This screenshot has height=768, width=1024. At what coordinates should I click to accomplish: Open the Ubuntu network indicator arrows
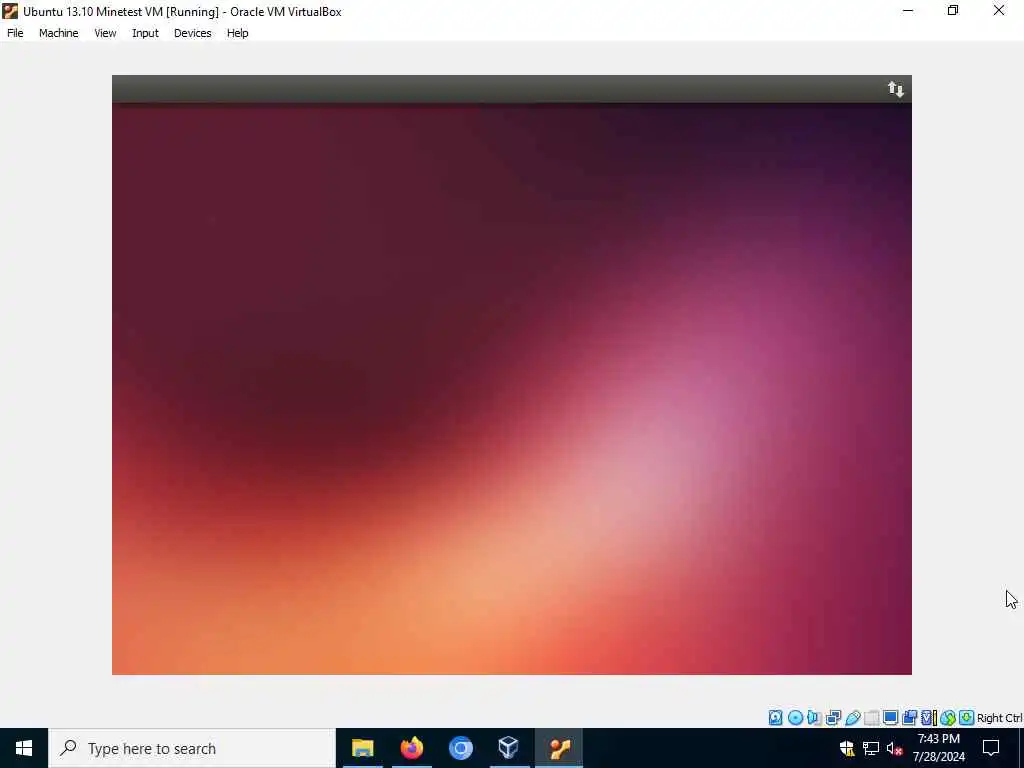[895, 89]
